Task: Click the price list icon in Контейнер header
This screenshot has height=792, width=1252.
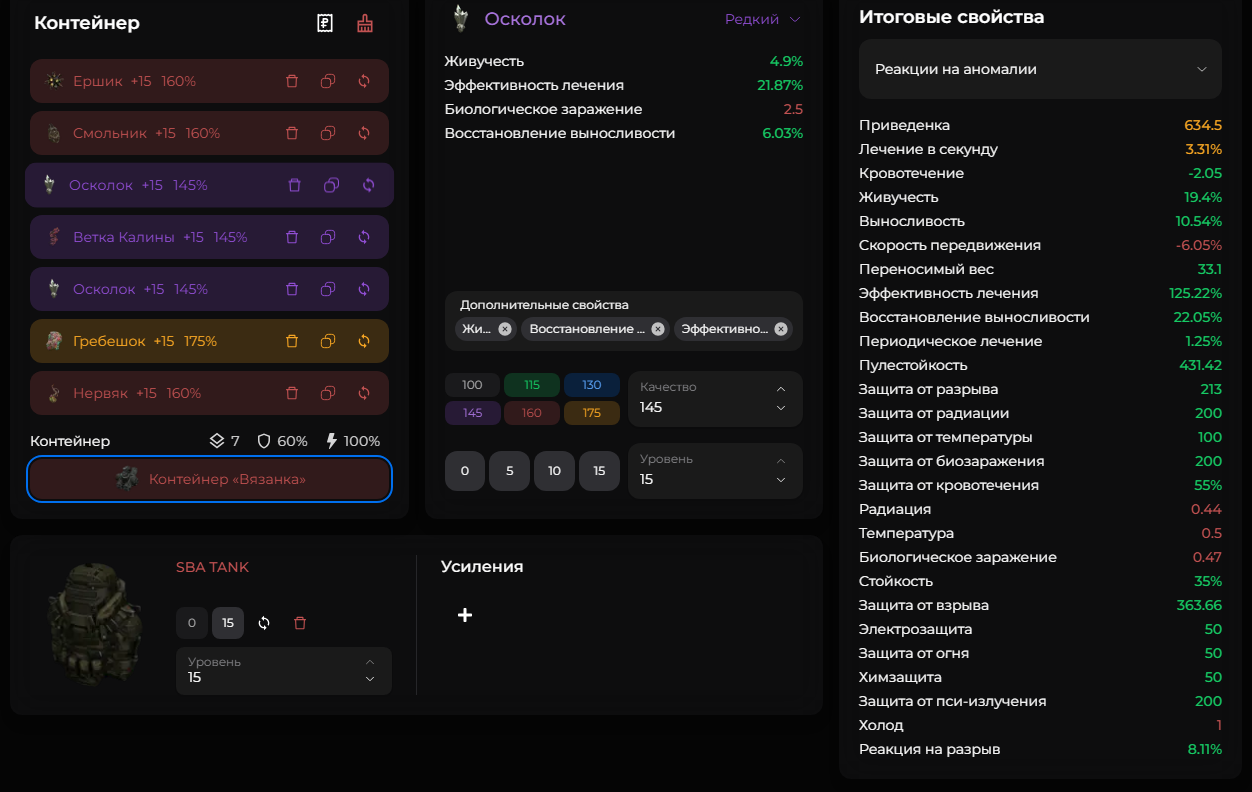Action: click(x=325, y=23)
